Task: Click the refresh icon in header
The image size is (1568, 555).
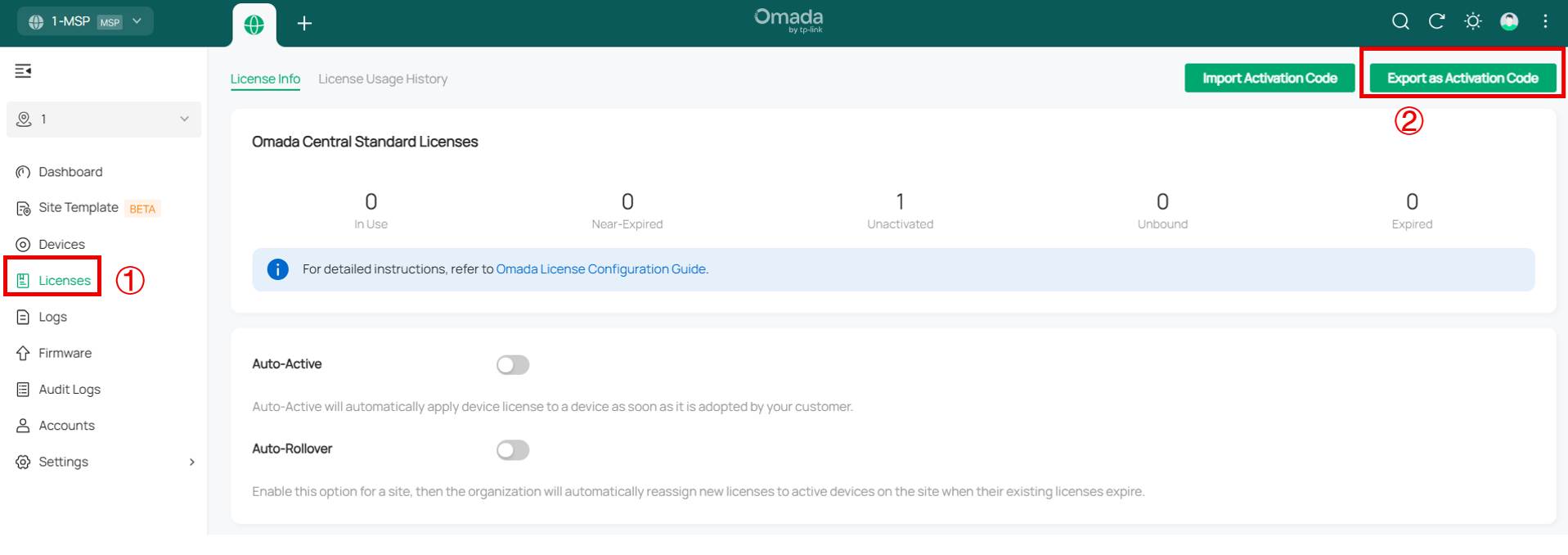Action: click(1436, 22)
